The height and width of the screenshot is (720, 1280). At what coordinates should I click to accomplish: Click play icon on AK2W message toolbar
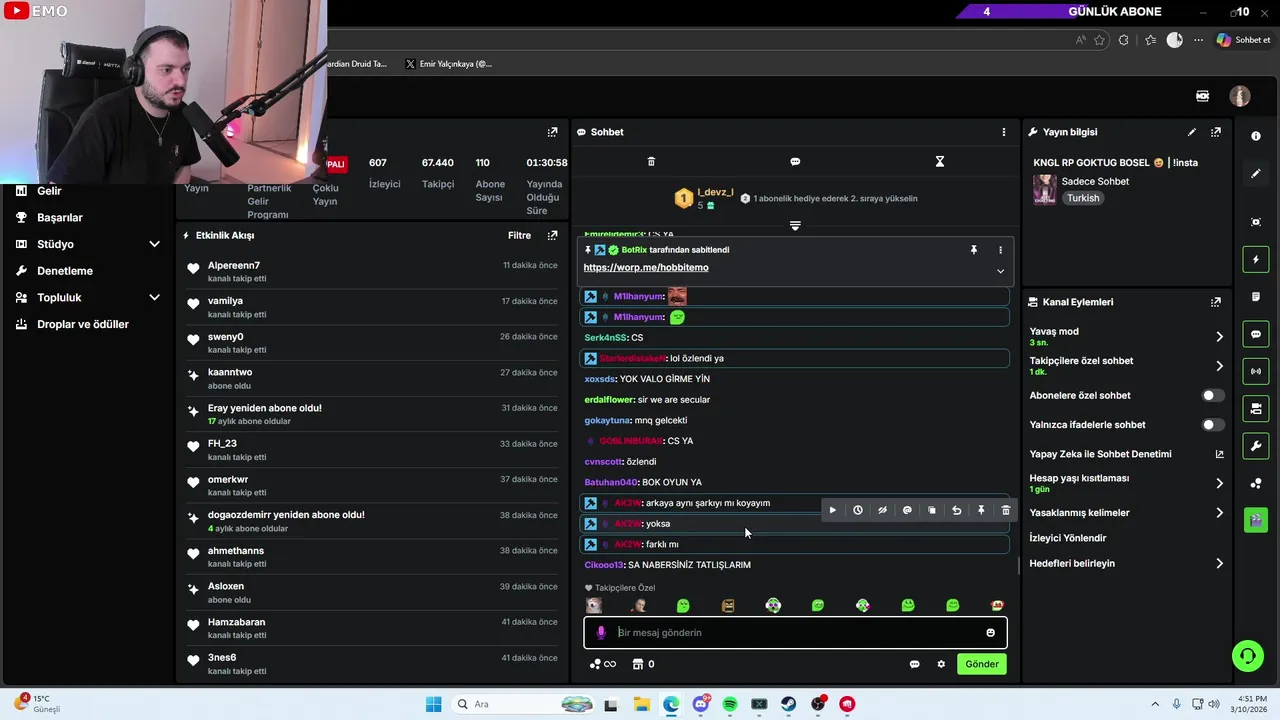[832, 510]
